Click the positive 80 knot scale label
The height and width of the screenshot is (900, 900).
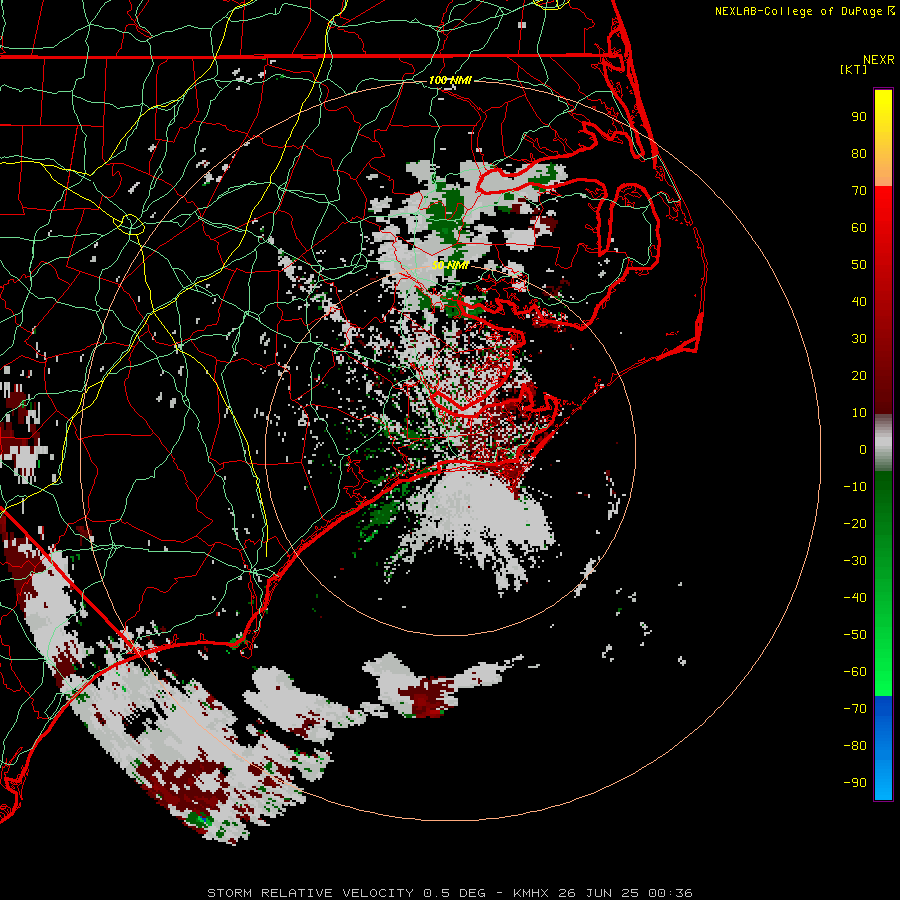[x=859, y=154]
